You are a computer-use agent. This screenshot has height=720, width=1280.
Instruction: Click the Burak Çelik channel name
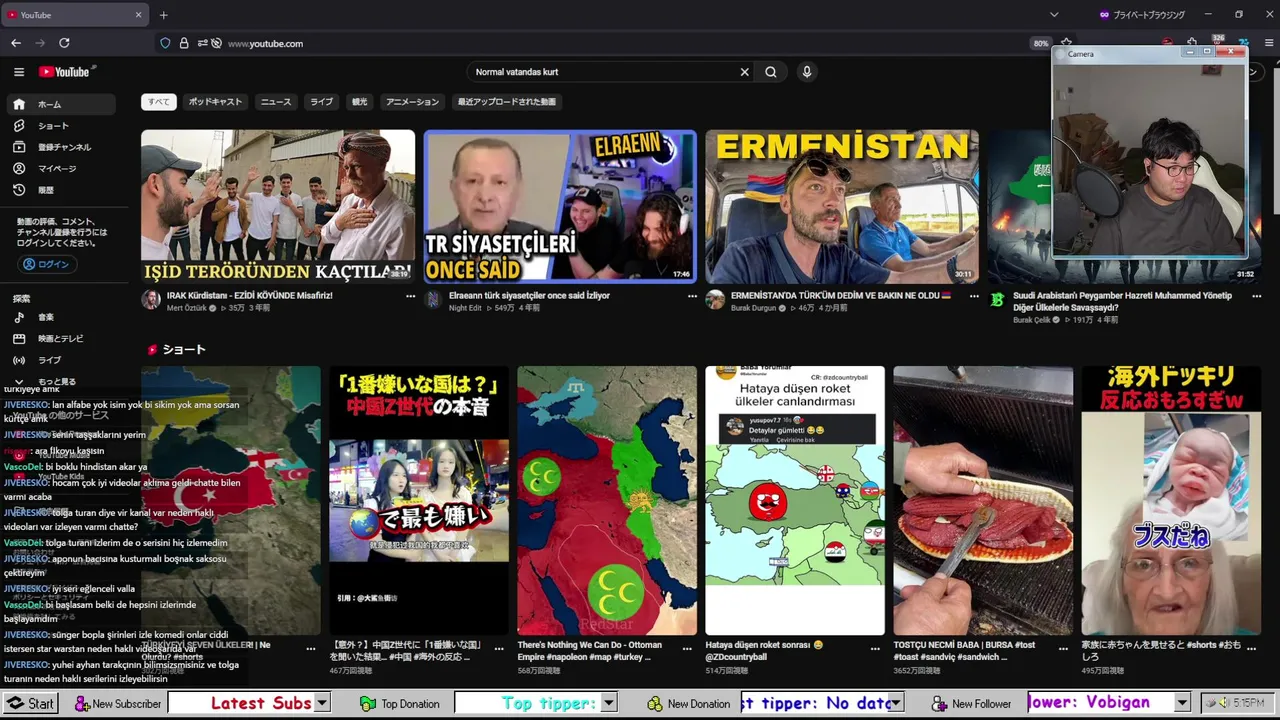coord(1031,320)
